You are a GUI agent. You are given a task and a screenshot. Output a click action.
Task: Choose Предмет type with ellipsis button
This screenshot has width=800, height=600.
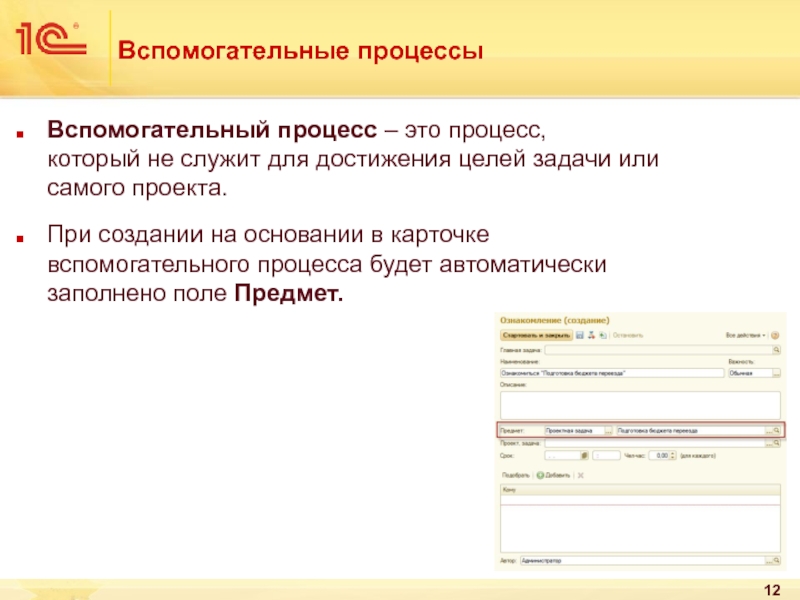[x=608, y=431]
